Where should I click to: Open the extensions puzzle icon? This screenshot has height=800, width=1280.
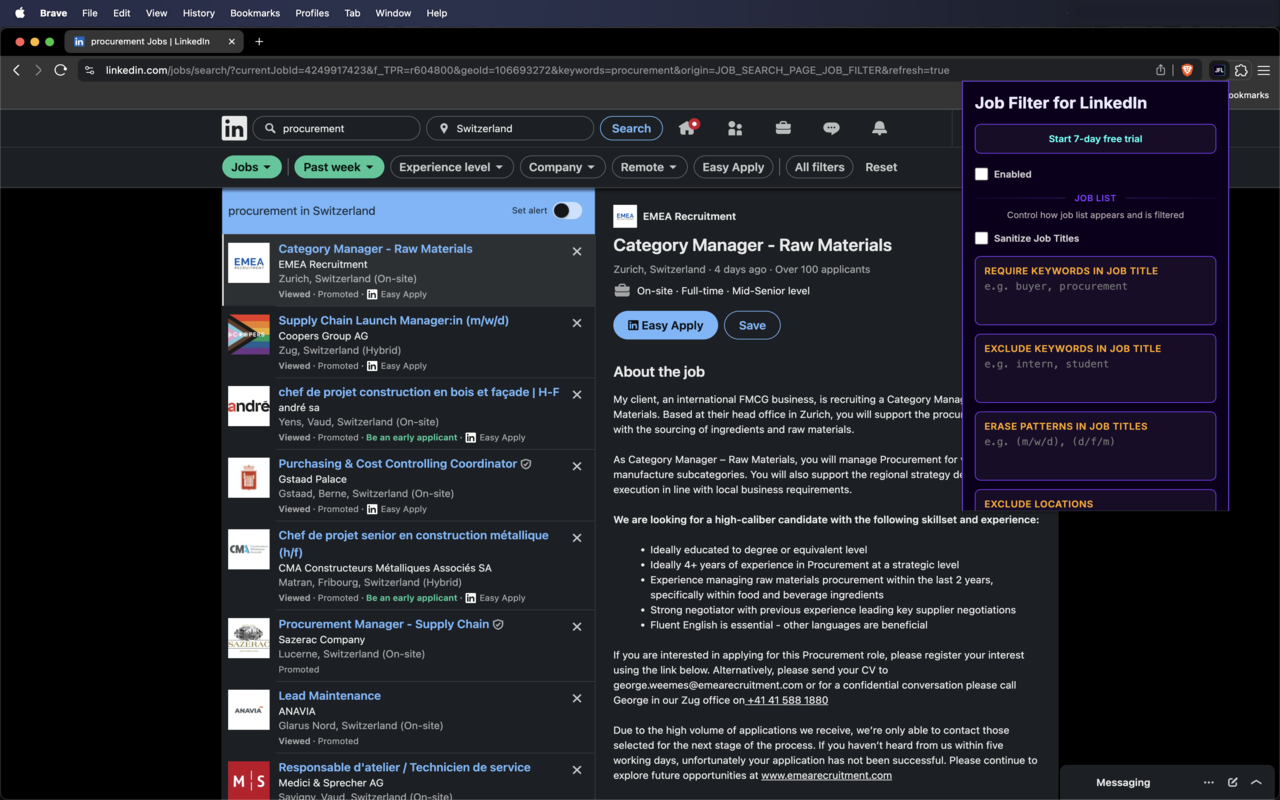1241,70
